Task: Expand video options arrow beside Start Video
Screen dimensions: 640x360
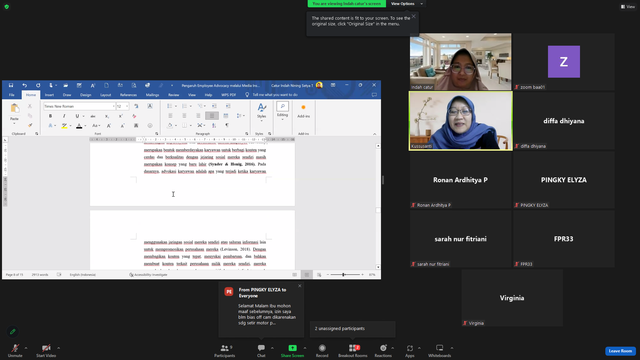Action: (x=58, y=348)
